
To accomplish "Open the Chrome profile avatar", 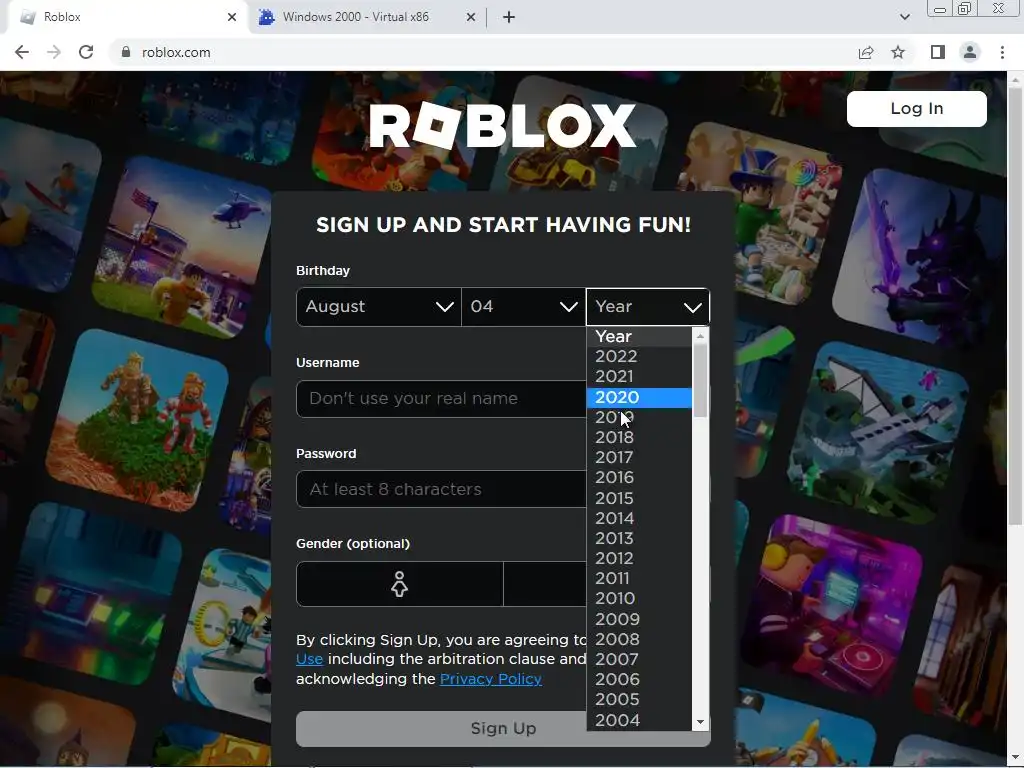I will click(970, 52).
